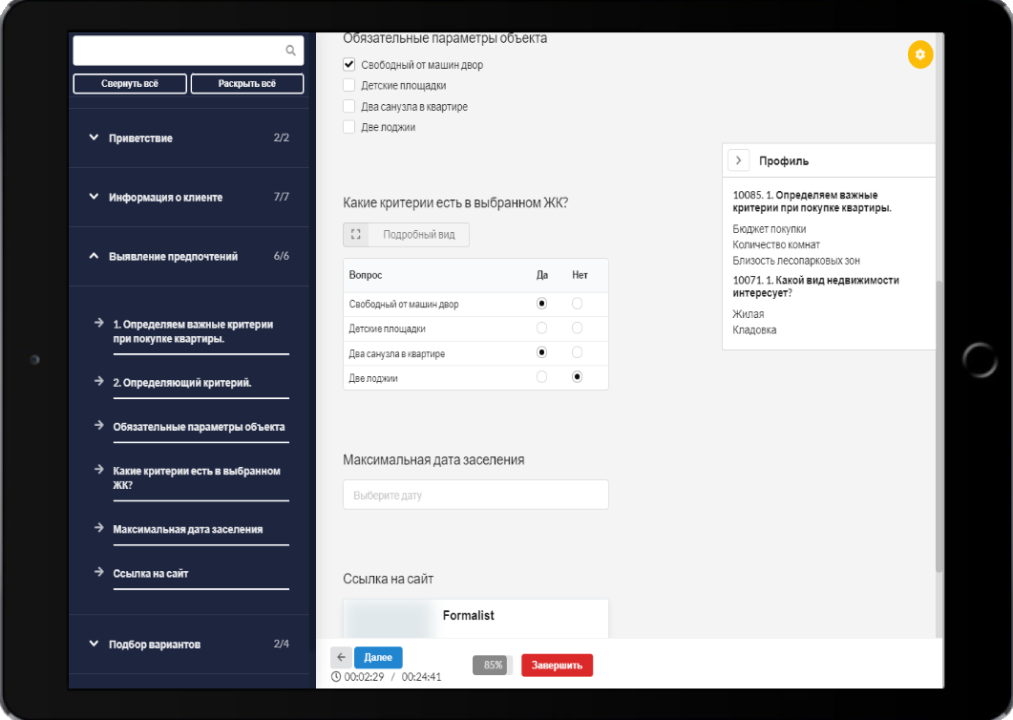
Task: Click arrow icon beside Определяющий критерий
Action: [x=99, y=381]
